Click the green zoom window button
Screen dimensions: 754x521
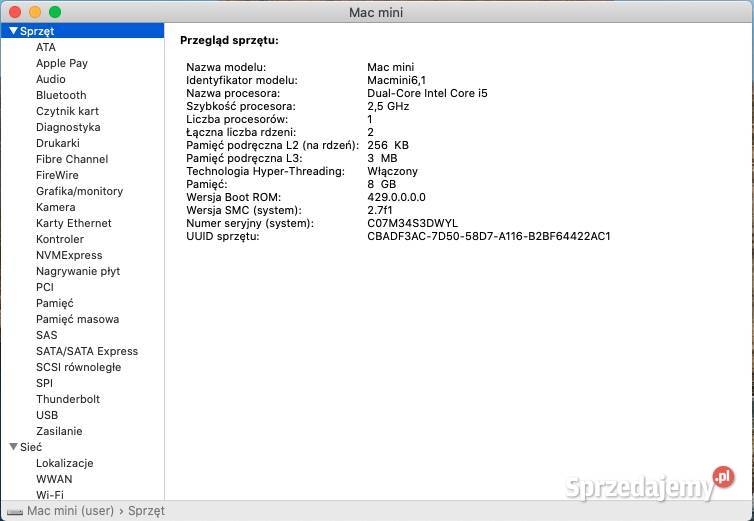tap(55, 12)
